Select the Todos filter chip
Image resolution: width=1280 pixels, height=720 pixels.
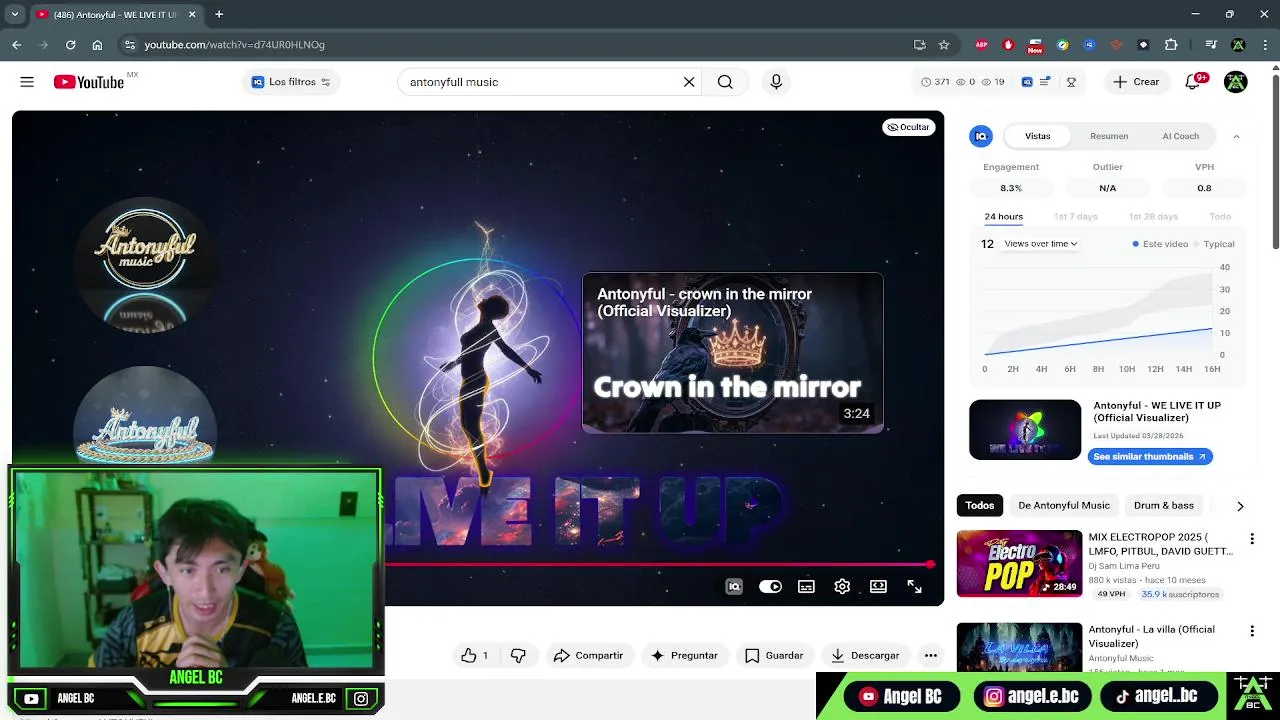coord(980,505)
